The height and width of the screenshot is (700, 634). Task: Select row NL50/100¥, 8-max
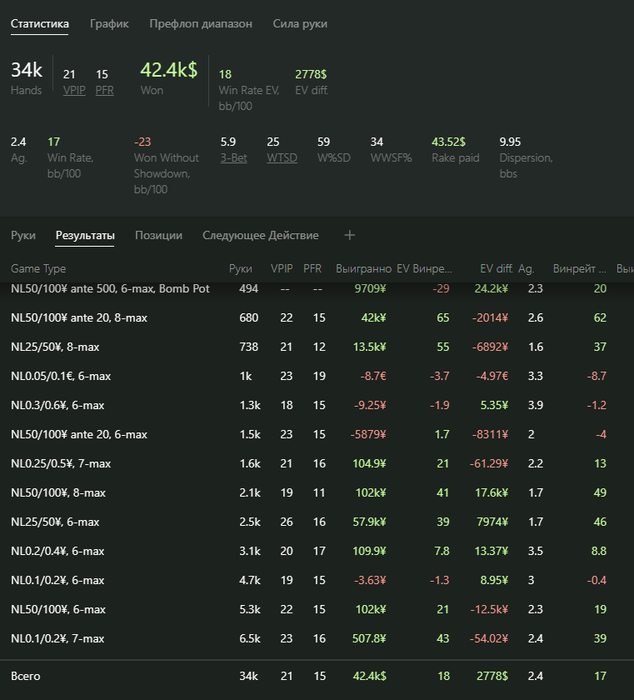317,493
